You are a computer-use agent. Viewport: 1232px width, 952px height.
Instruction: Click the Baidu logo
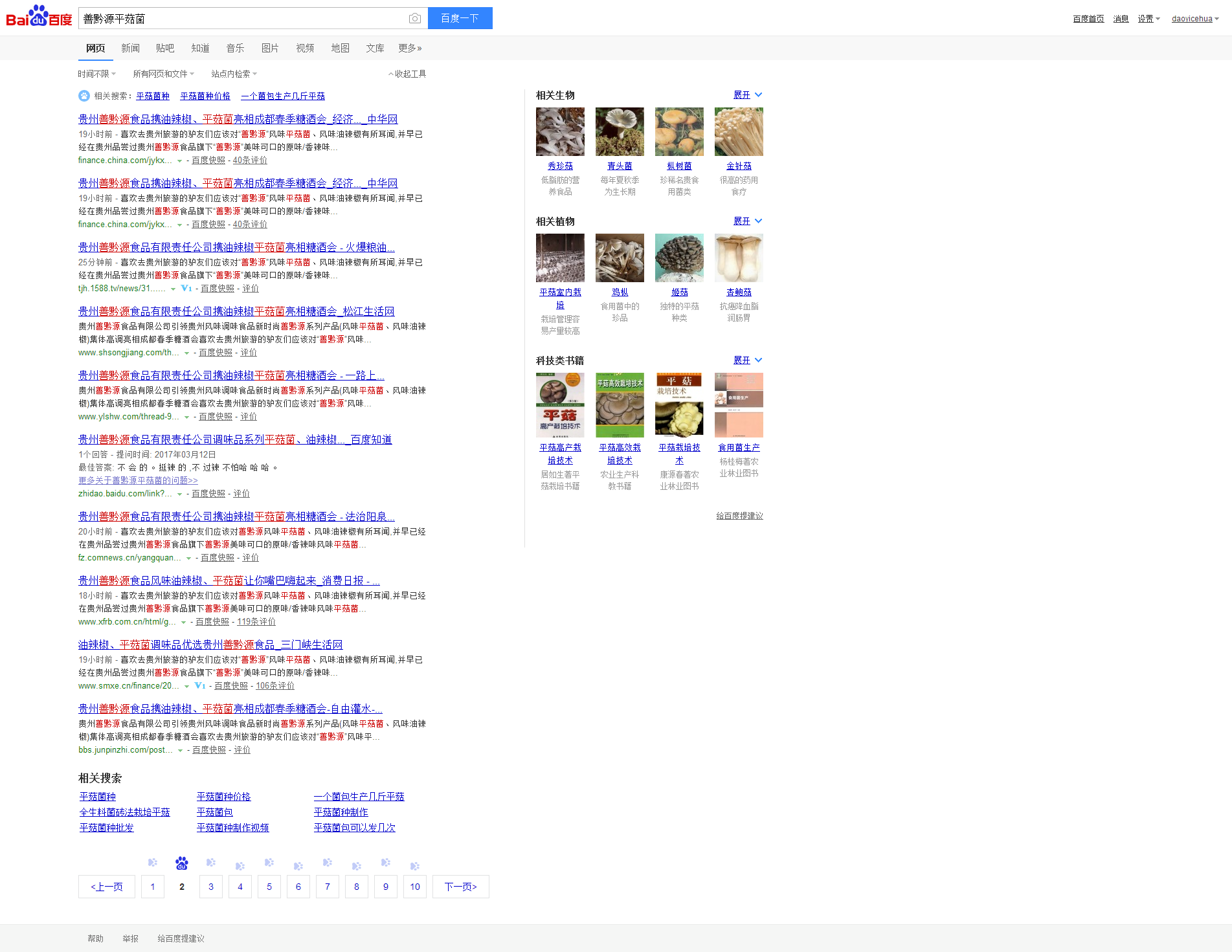(x=39, y=17)
